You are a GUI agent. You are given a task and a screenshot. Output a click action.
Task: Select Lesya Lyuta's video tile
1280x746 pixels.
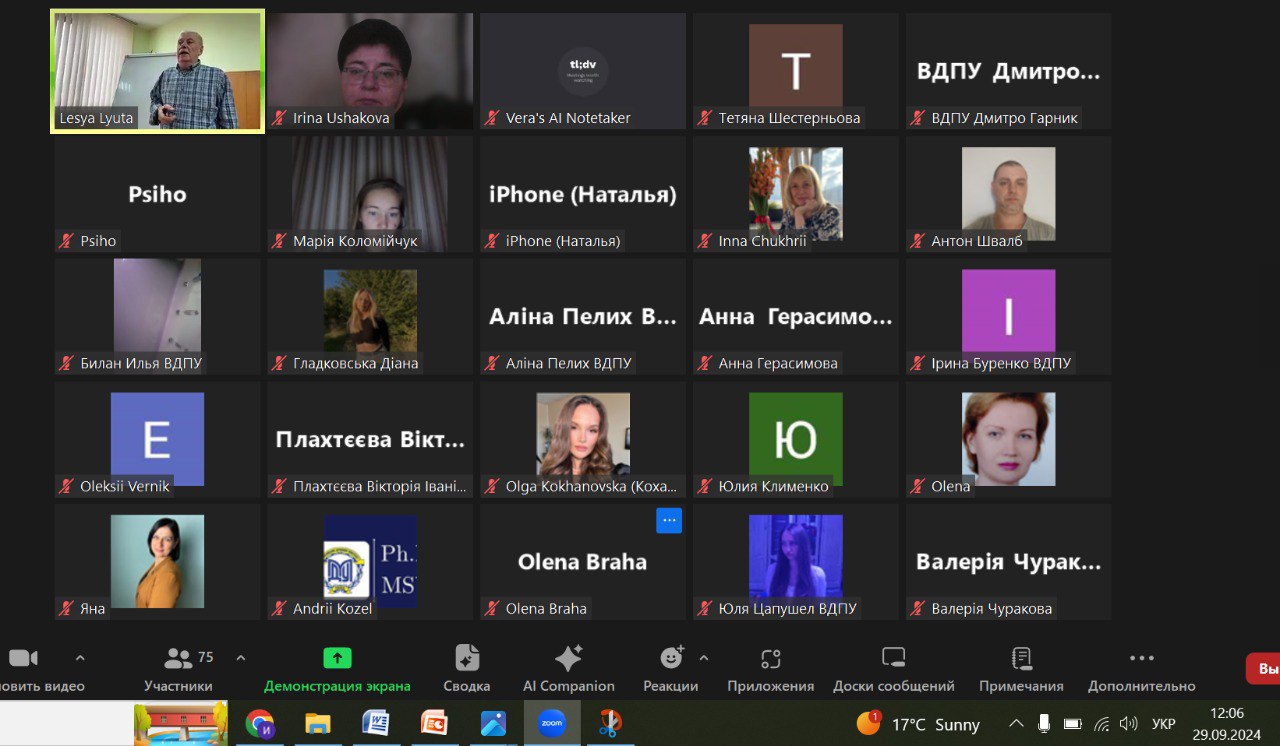[x=157, y=71]
